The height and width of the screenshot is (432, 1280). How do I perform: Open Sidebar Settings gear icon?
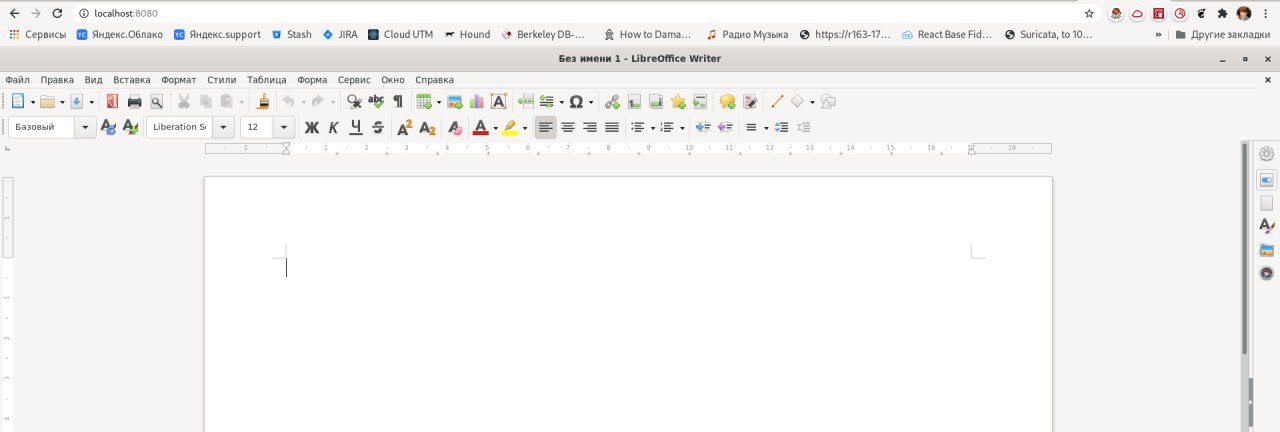pyautogui.click(x=1266, y=154)
